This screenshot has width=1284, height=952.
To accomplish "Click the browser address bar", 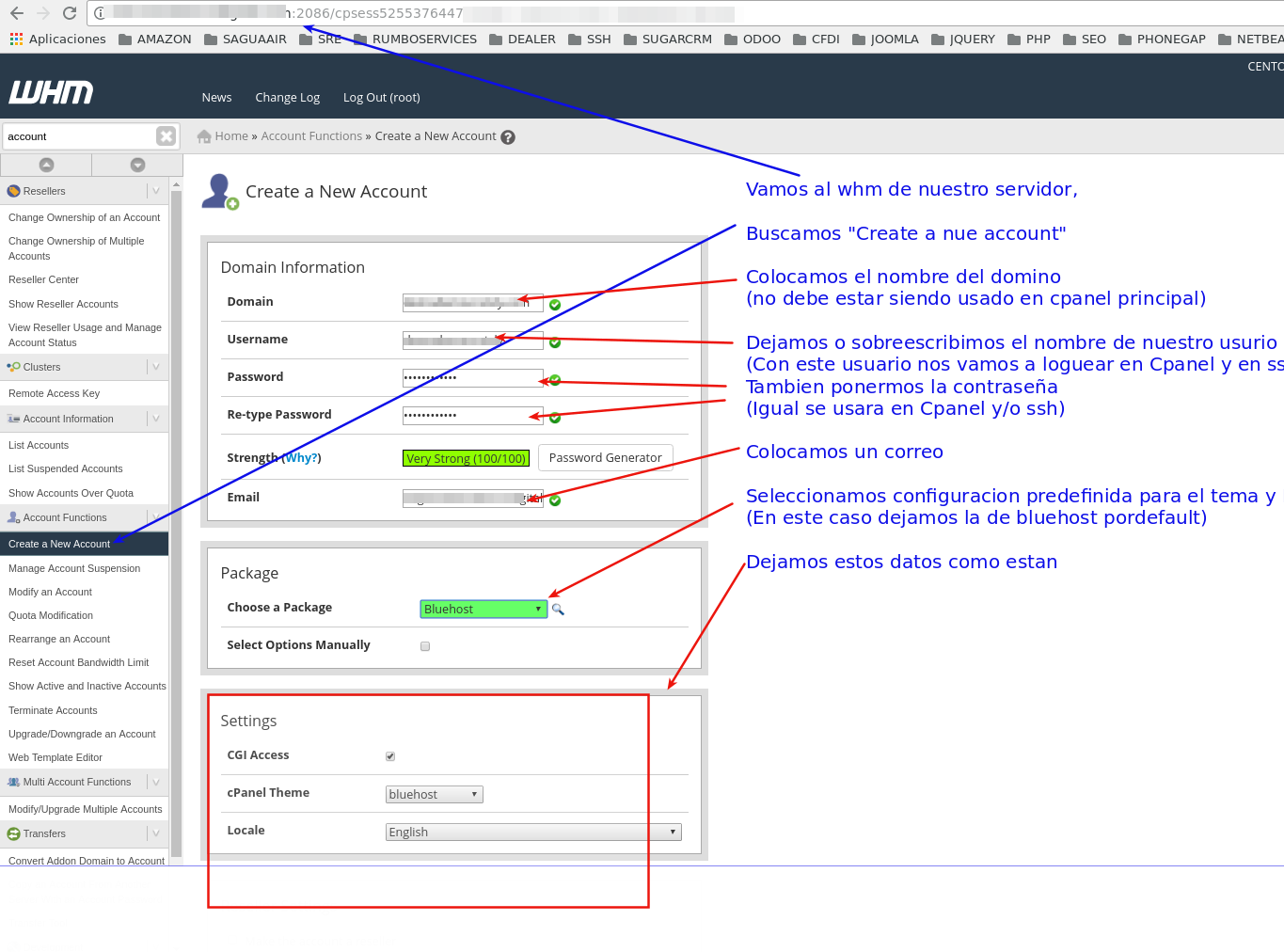I will coord(685,13).
